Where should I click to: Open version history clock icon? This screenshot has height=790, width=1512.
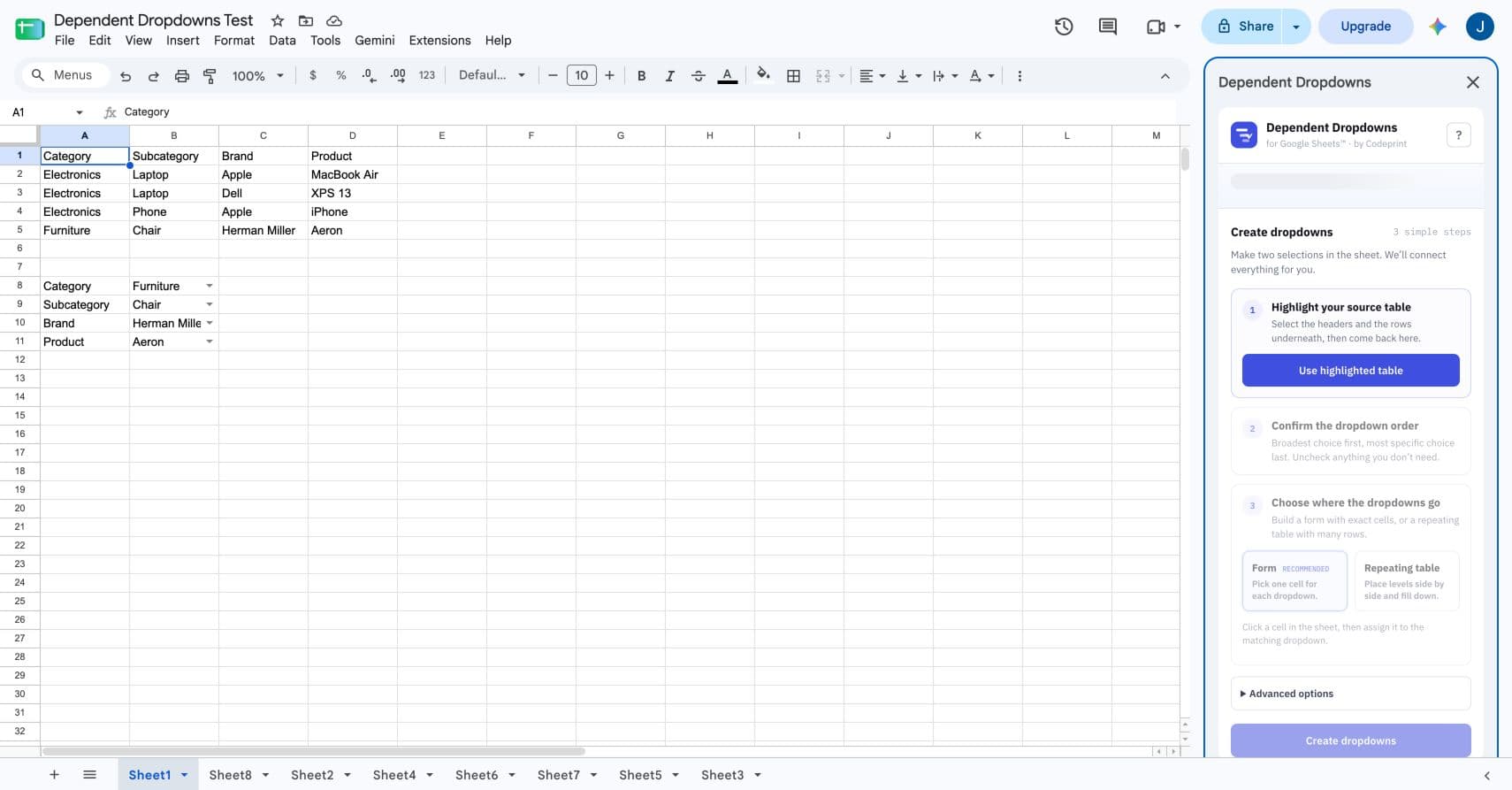[x=1064, y=27]
